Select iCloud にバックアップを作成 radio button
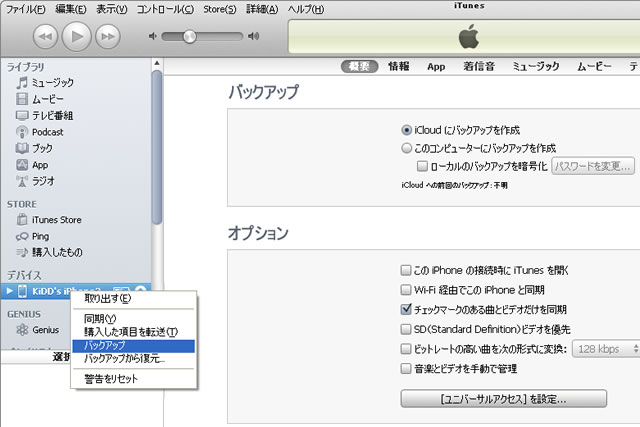The image size is (640, 427). 406,130
